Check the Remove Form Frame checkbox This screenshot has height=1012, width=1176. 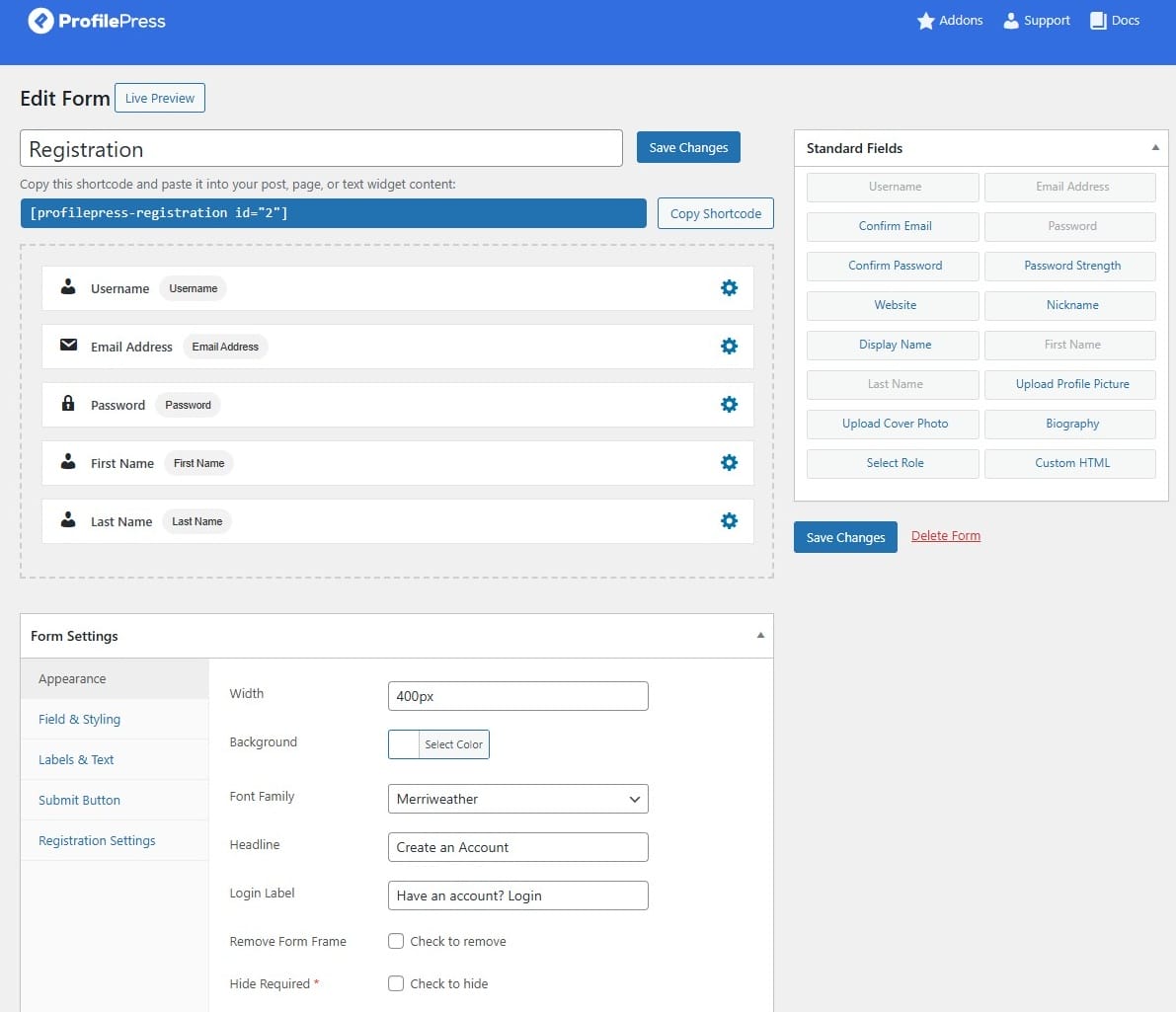pos(396,941)
